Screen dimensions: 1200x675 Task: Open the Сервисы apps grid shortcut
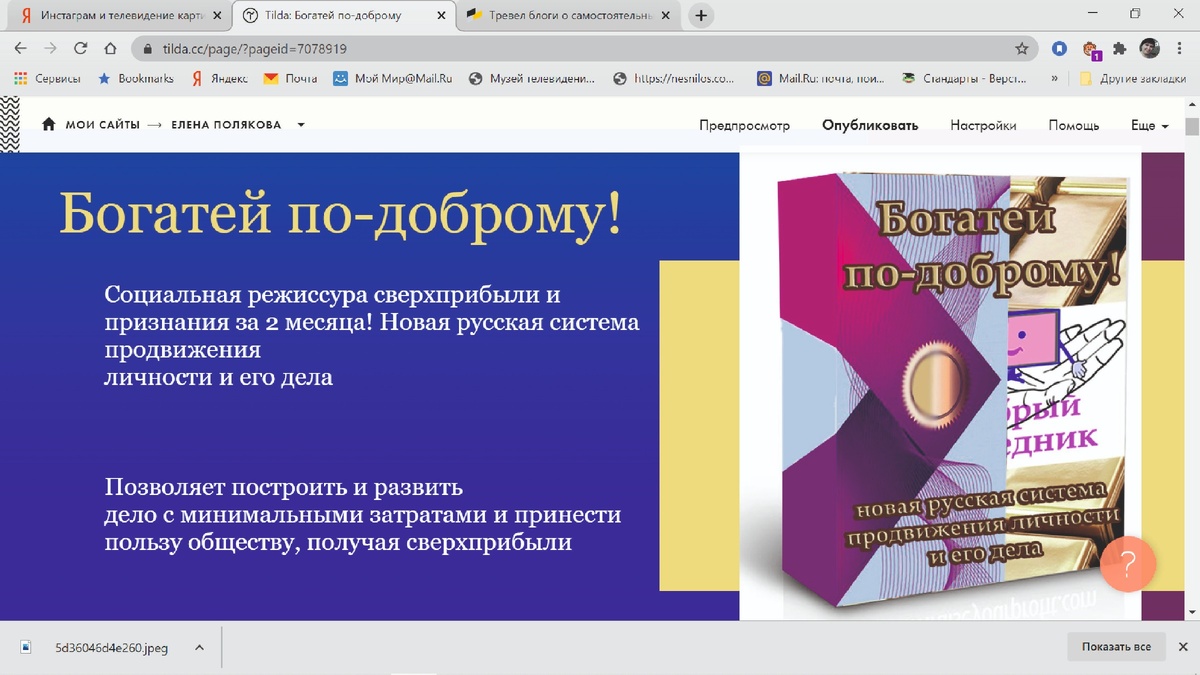pyautogui.click(x=47, y=79)
